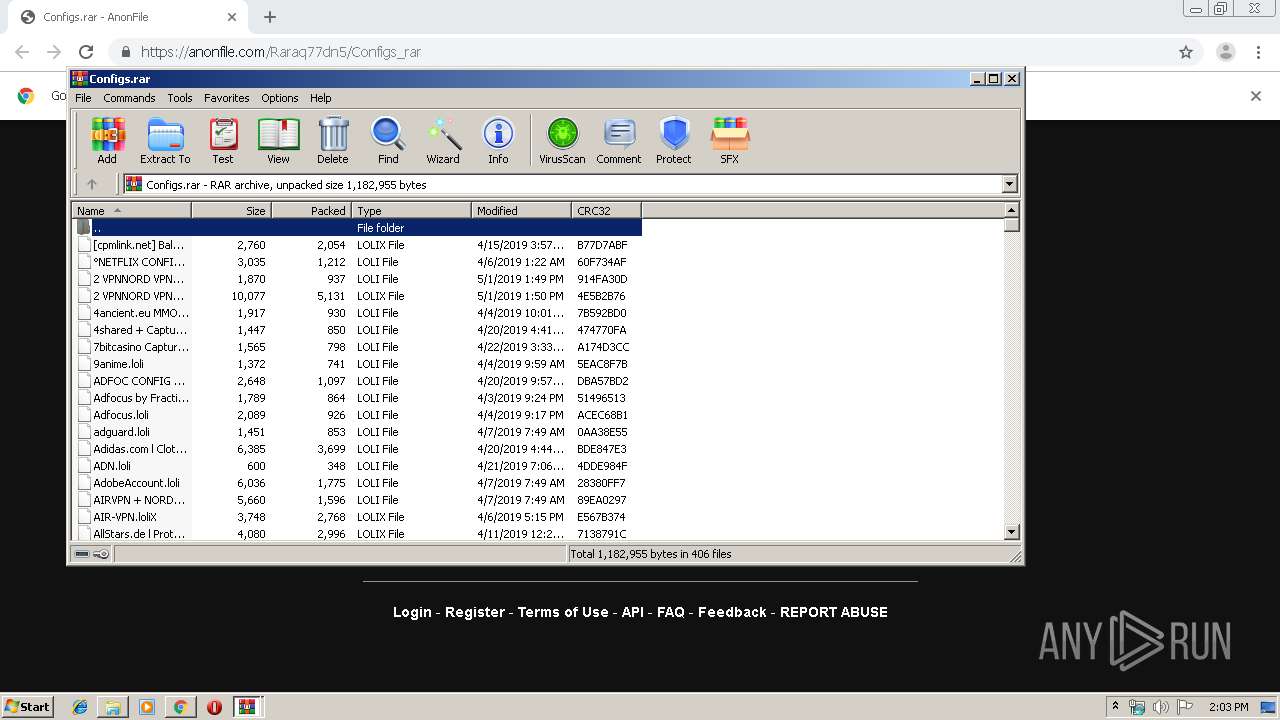Open the Find magnifier icon
Screen dimensions: 1280x720
pyautogui.click(x=388, y=140)
